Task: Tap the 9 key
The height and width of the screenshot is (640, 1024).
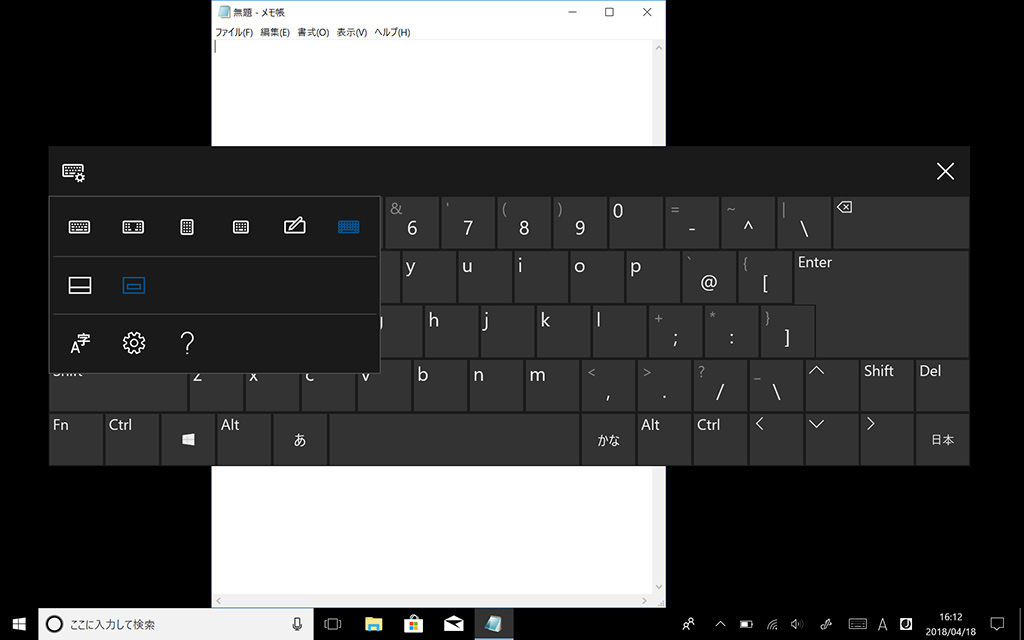Action: coord(581,223)
